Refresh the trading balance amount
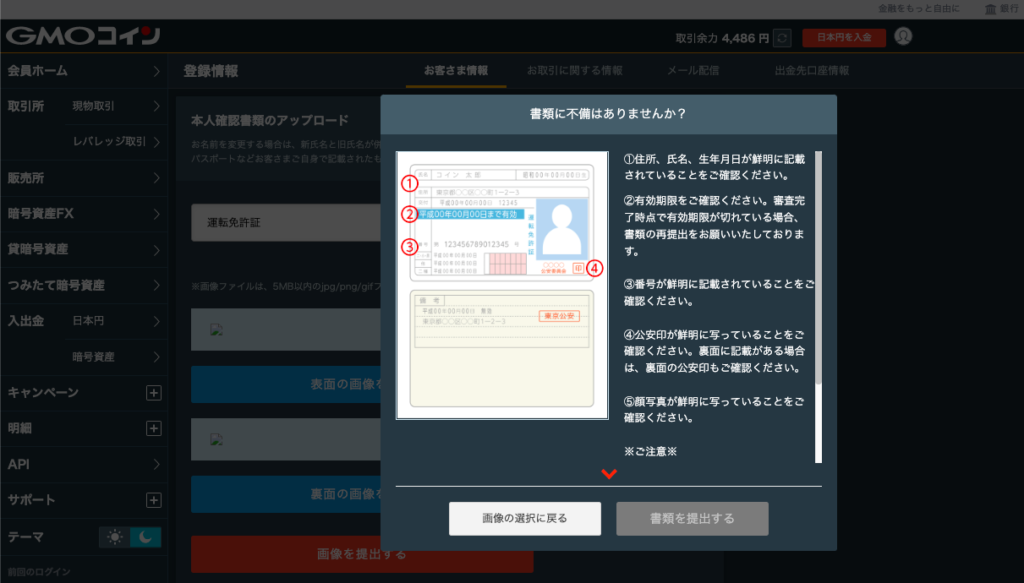1024x583 pixels. (782, 38)
